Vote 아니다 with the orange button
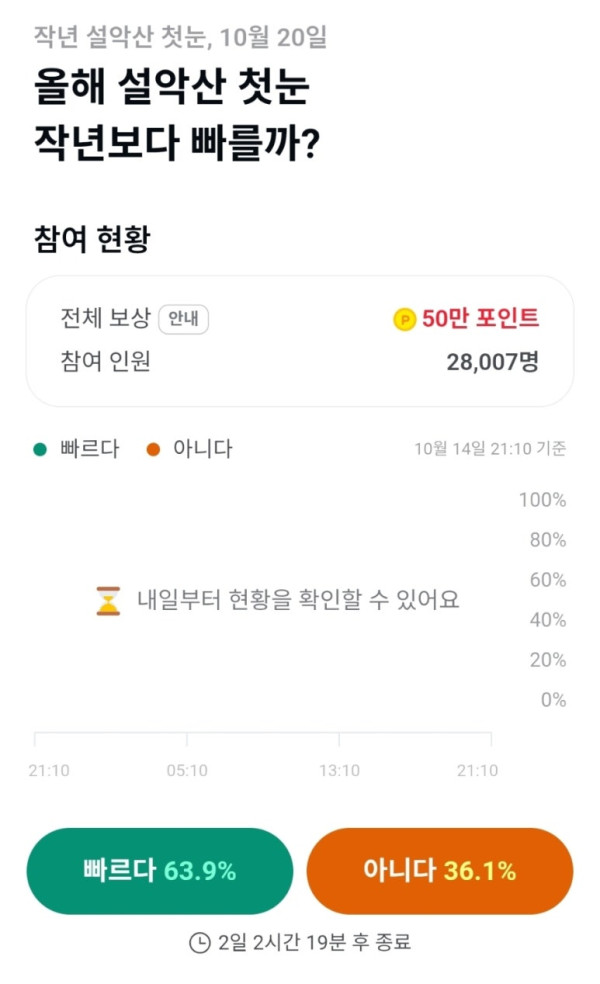This screenshot has width=600, height=984. point(439,870)
